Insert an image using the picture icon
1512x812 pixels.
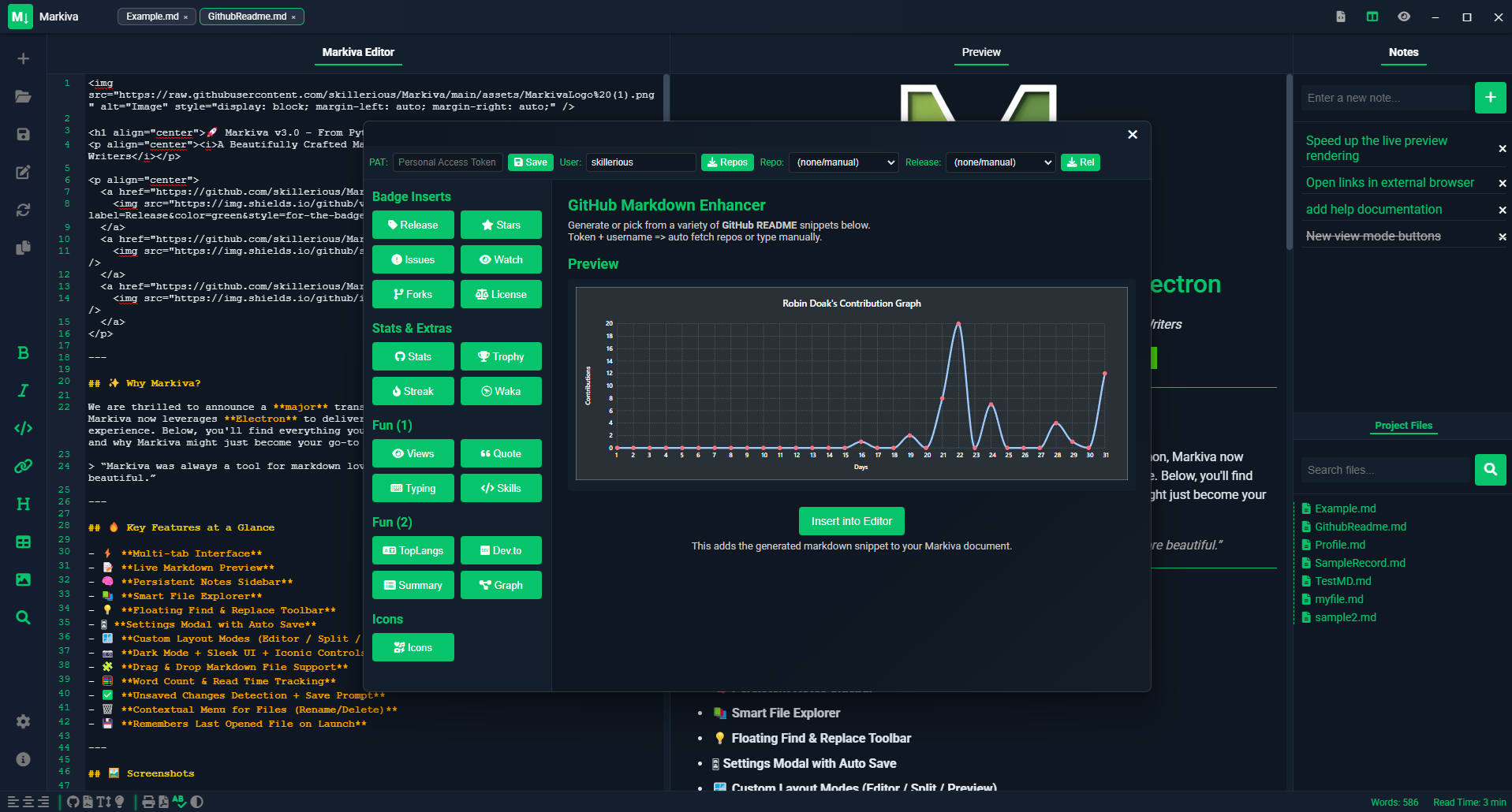coord(24,579)
